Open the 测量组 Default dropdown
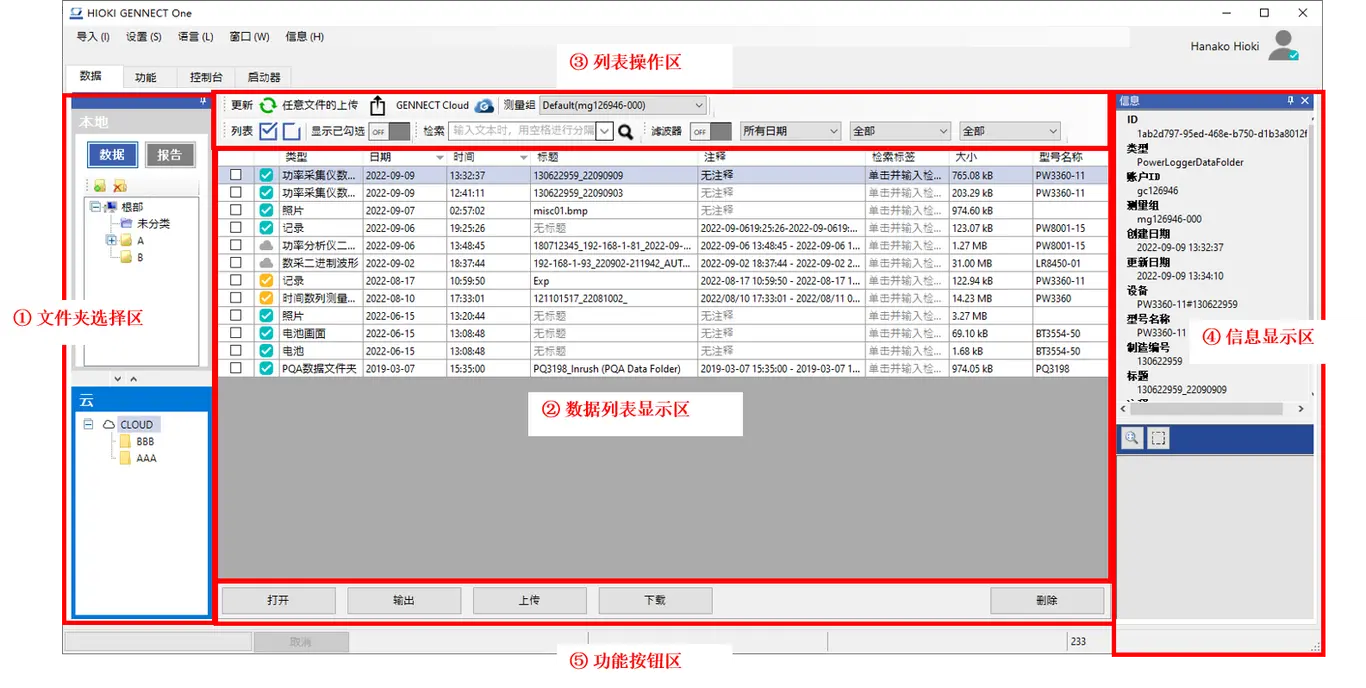The image size is (1366, 688). point(622,105)
